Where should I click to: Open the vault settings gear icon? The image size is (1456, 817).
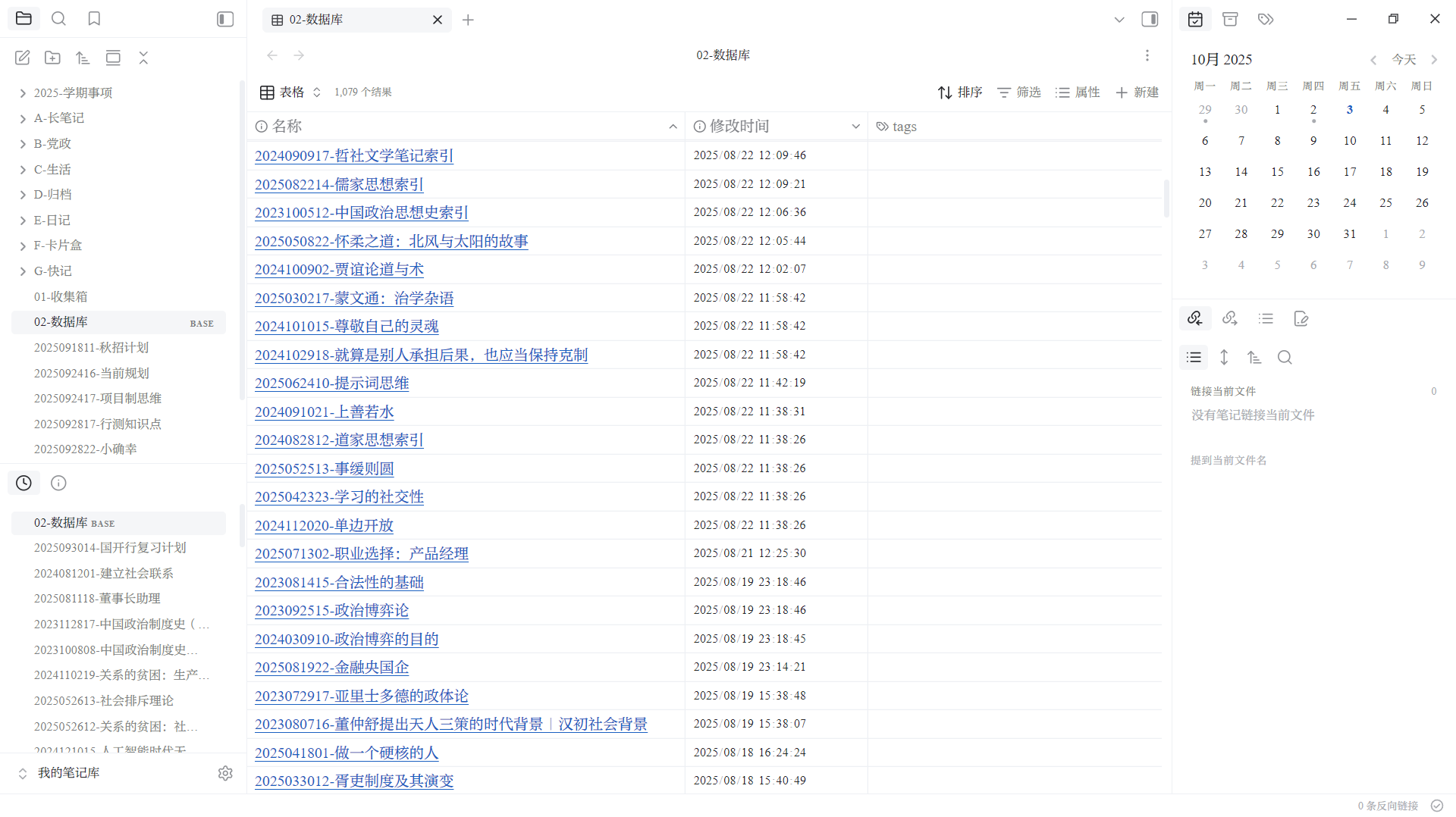pyautogui.click(x=225, y=773)
